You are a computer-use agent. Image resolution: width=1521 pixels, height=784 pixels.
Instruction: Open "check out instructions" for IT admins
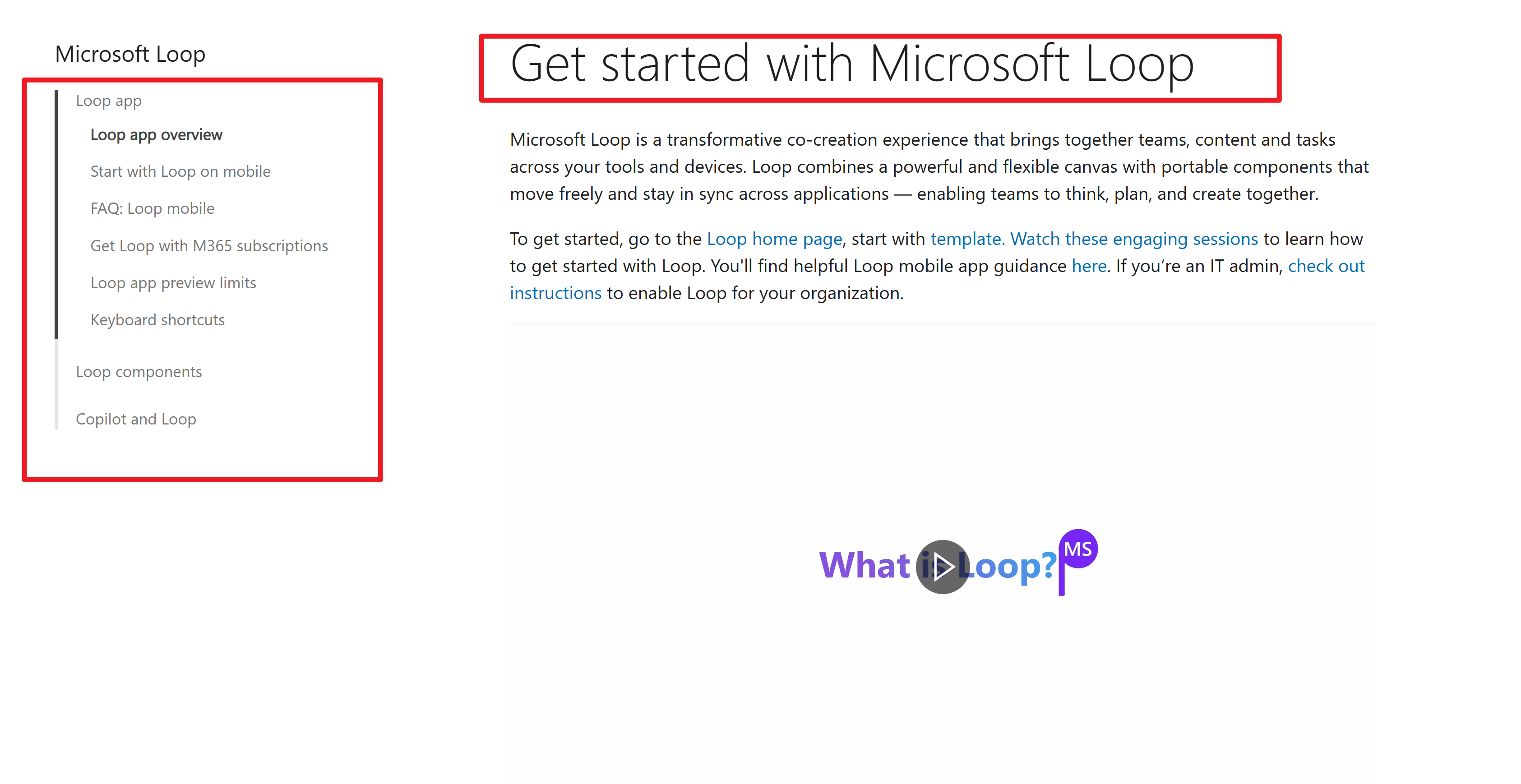[x=1326, y=266]
